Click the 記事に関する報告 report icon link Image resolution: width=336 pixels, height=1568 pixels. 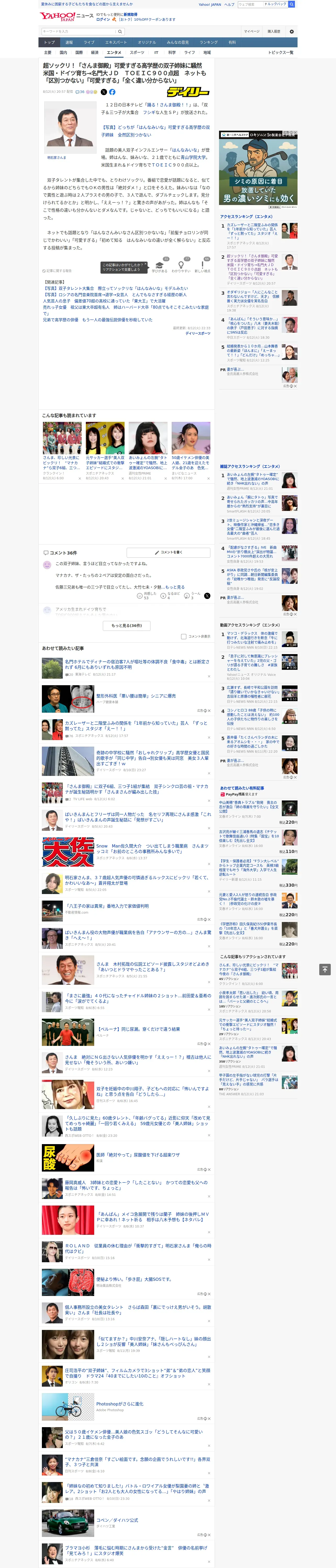point(57,271)
